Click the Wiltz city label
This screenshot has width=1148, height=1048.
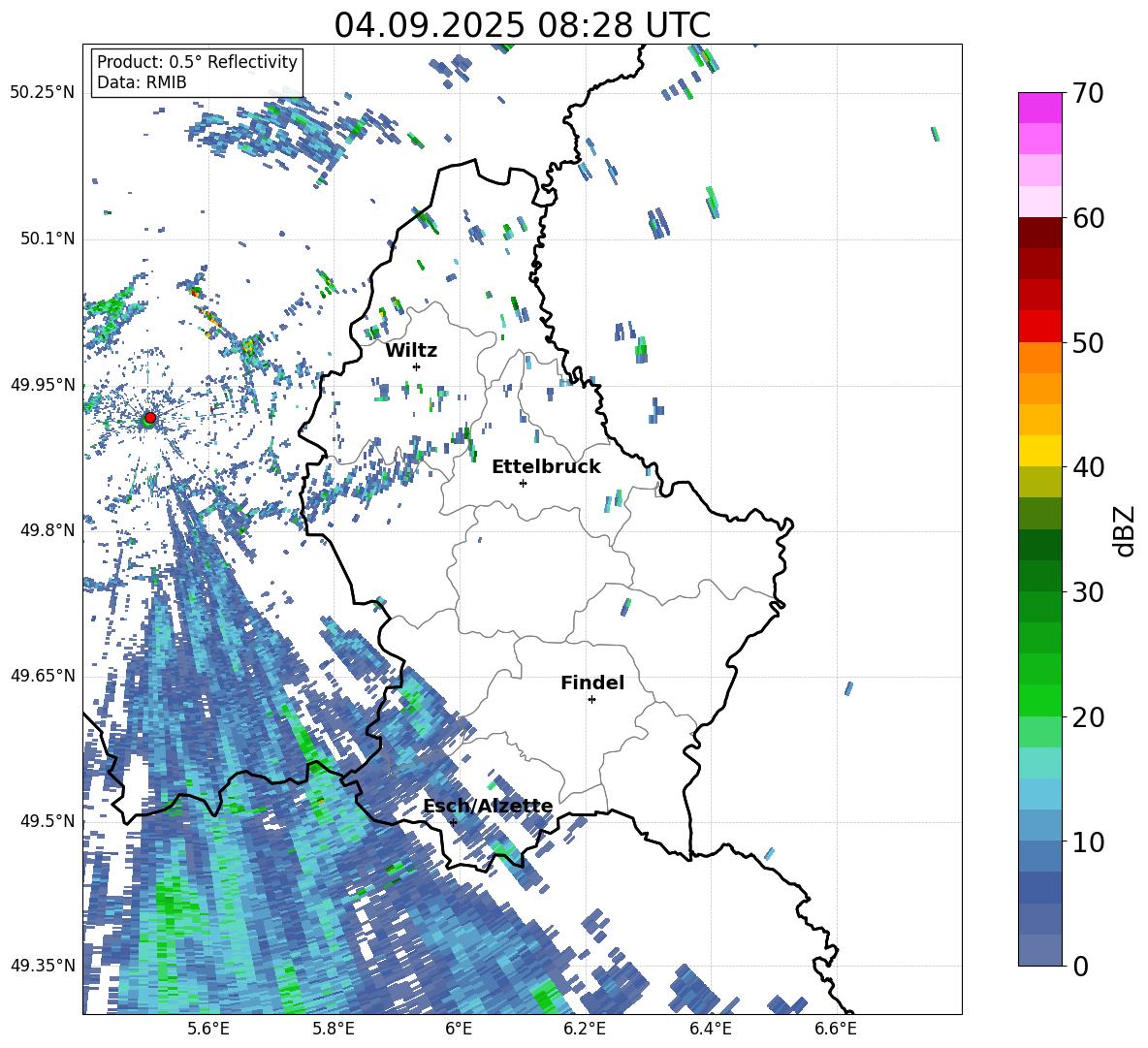click(x=411, y=351)
